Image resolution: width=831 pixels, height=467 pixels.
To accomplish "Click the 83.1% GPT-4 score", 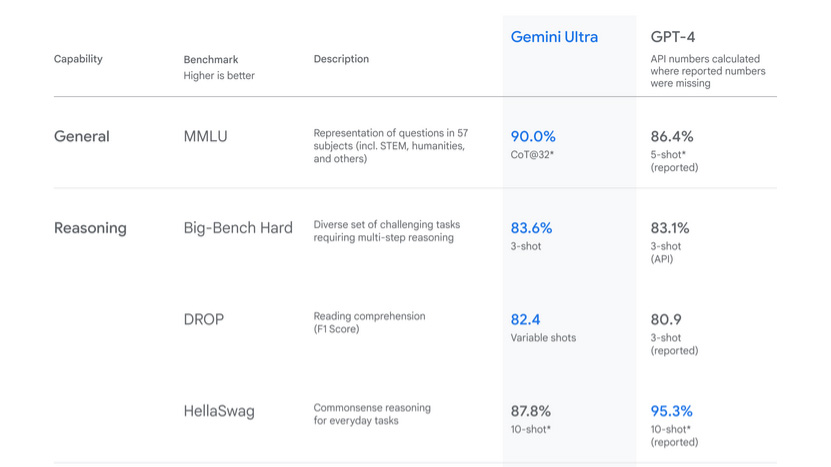I will pos(670,228).
